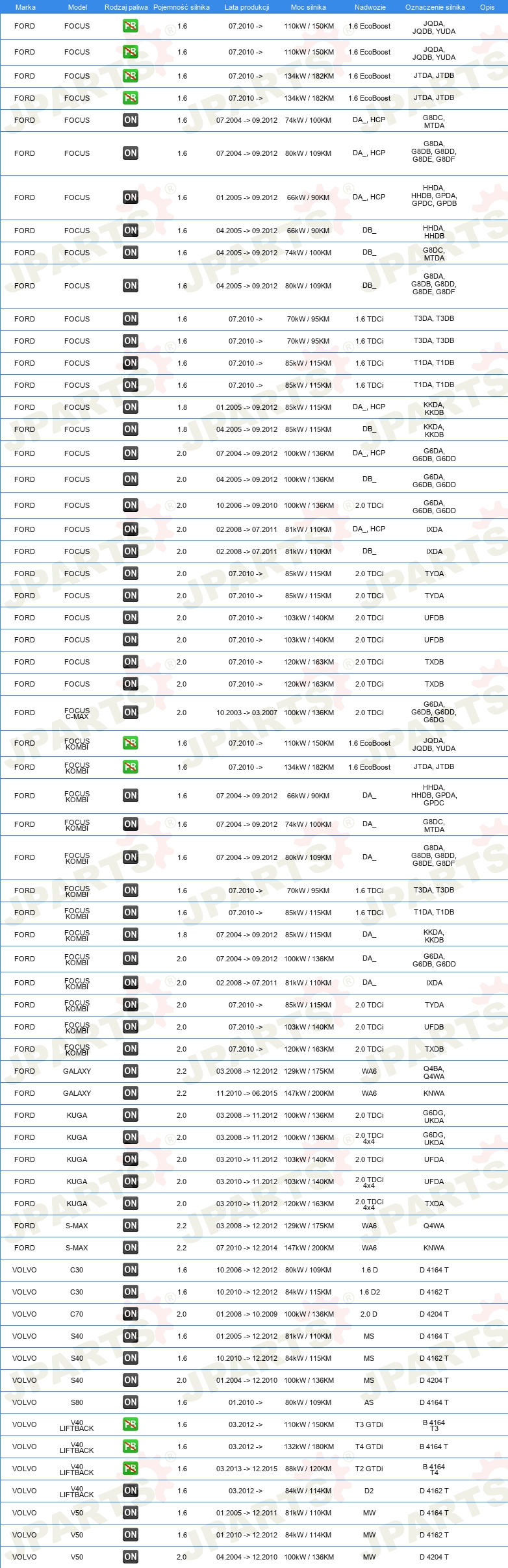Click the body cell 'AS' in the S80 row

click(369, 1402)
